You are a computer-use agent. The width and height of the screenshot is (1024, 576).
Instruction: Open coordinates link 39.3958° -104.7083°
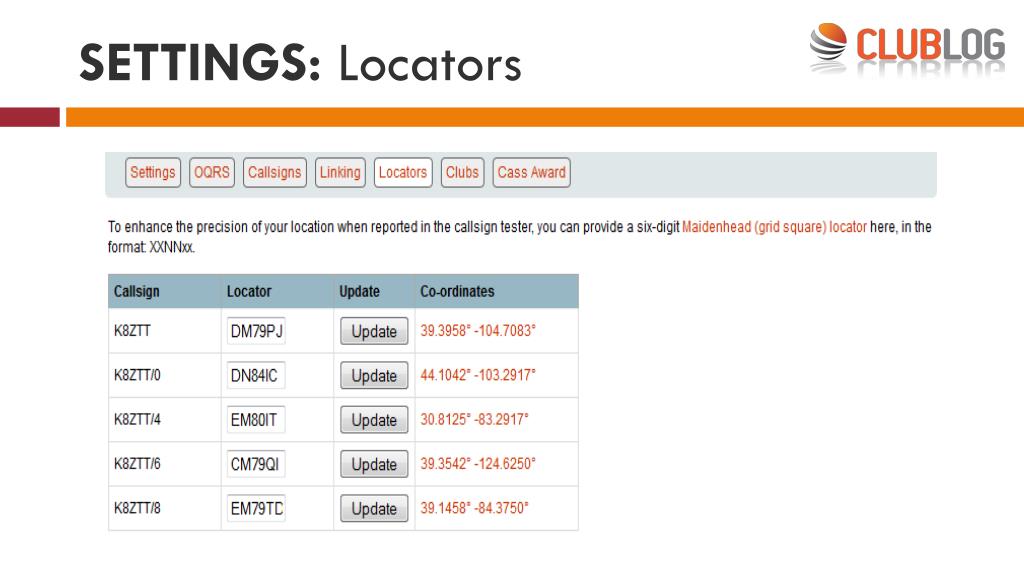[477, 330]
